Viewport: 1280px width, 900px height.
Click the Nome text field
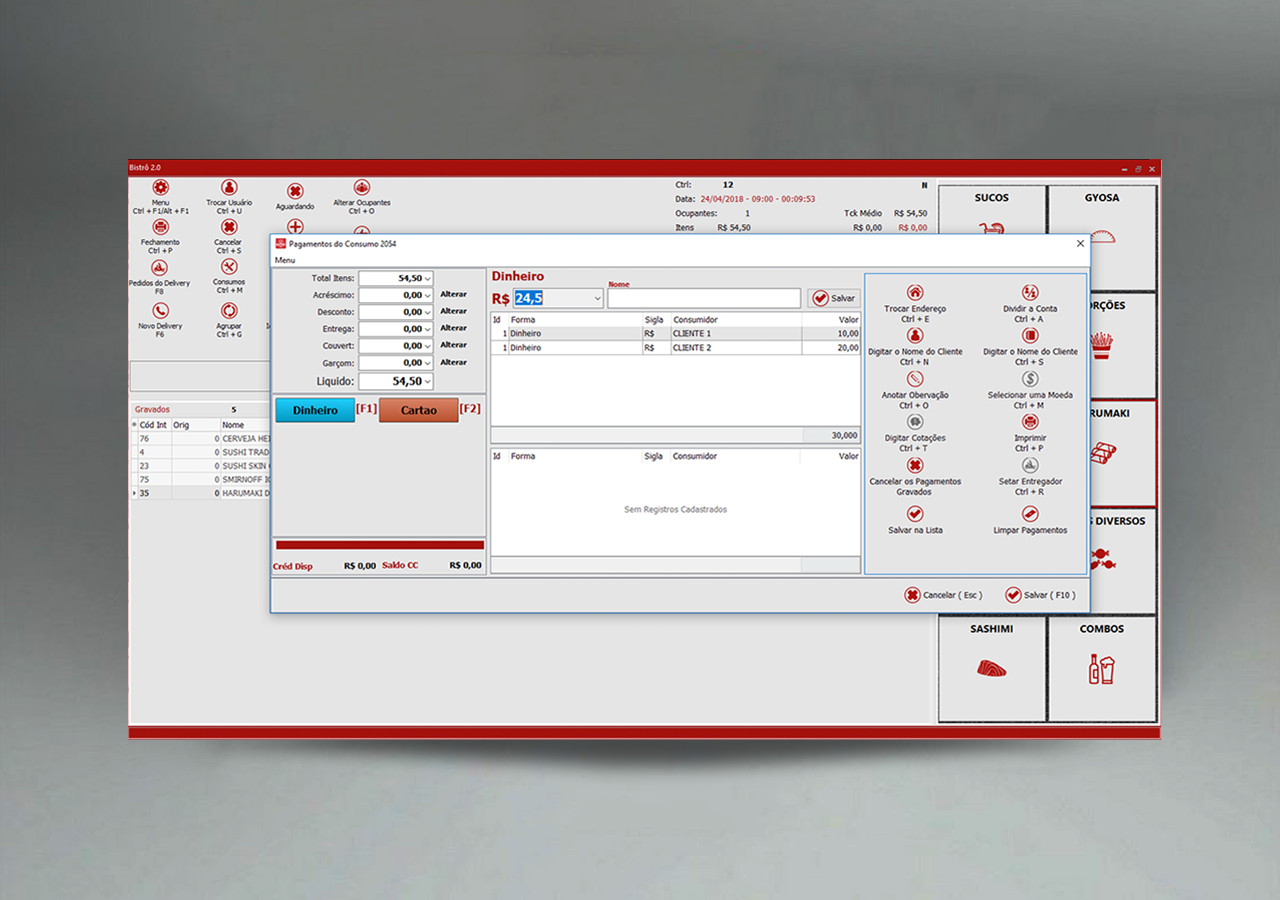coord(703,298)
